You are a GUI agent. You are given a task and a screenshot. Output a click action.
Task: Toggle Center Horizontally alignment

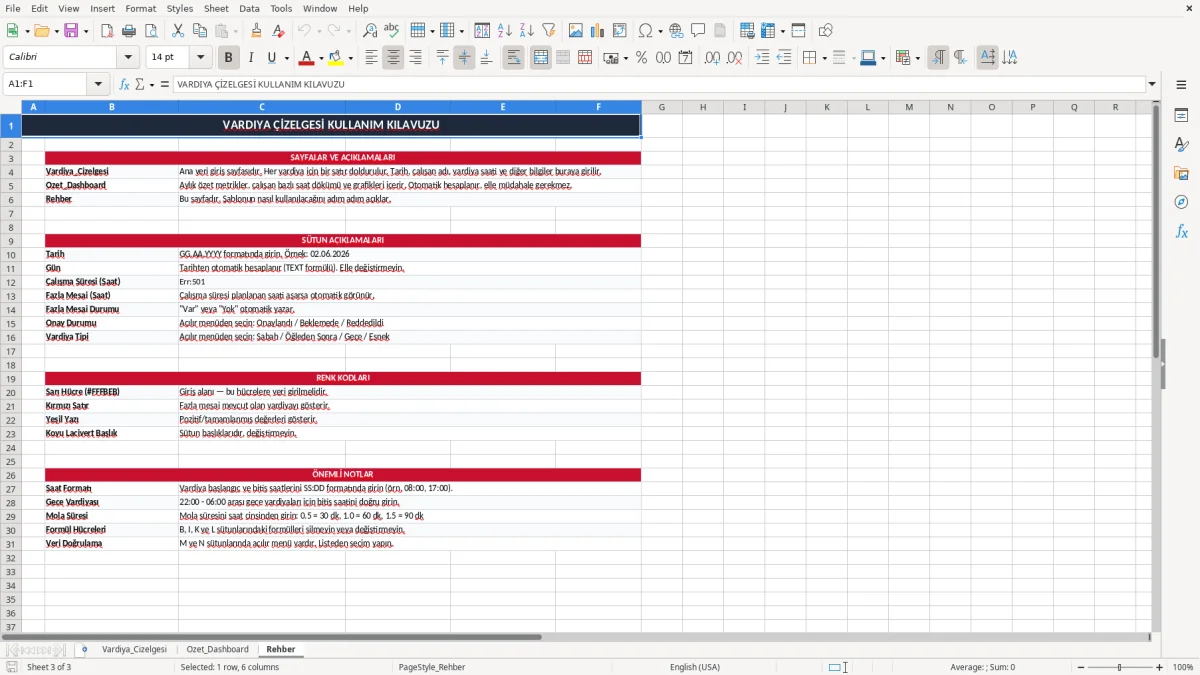pos(393,58)
